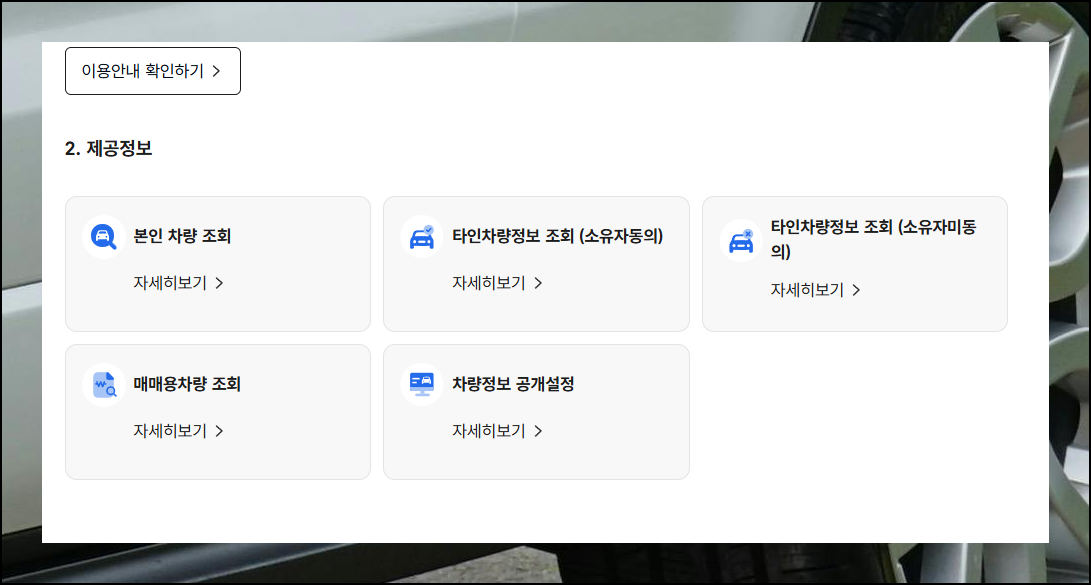
Task: Open 자세히보기 under 타인차량정보 조회 (소유자미동의)
Action: [815, 290]
